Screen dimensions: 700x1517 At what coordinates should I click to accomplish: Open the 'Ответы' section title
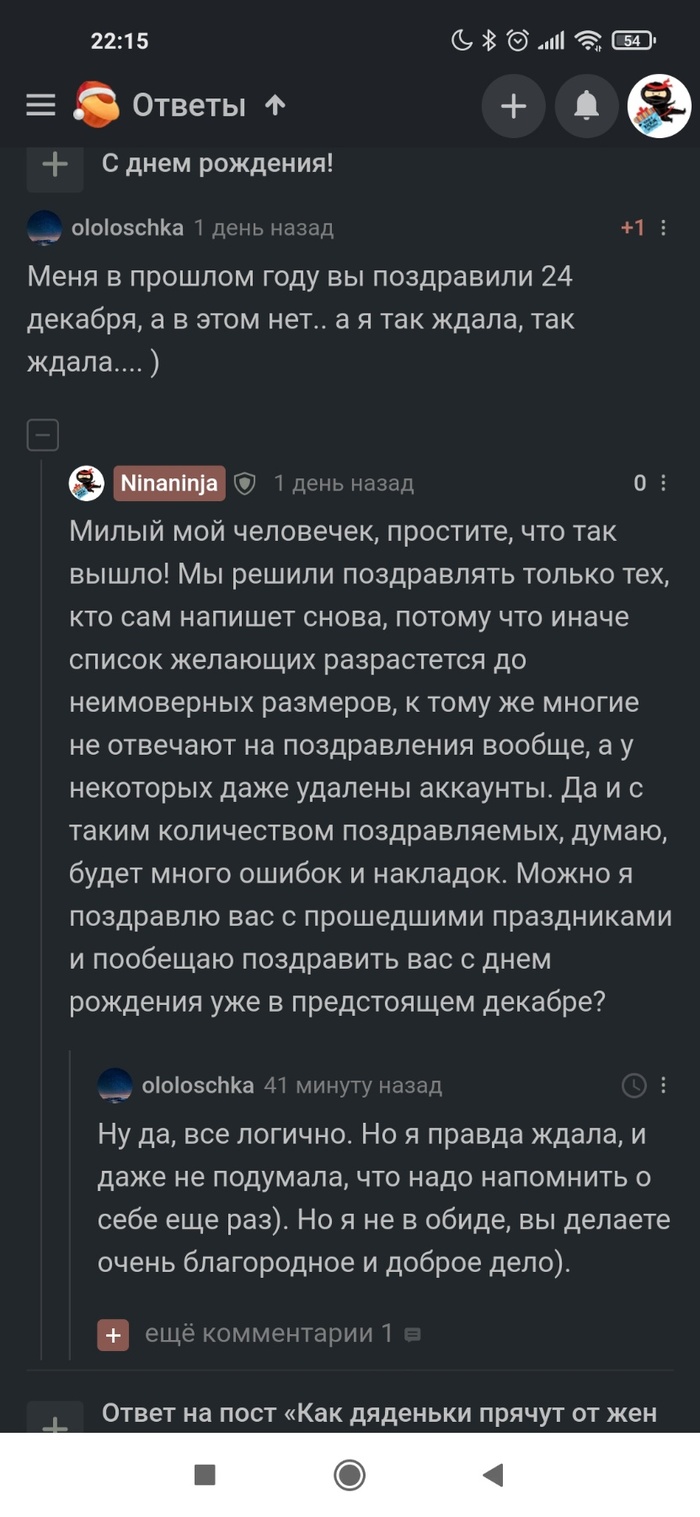(x=189, y=105)
